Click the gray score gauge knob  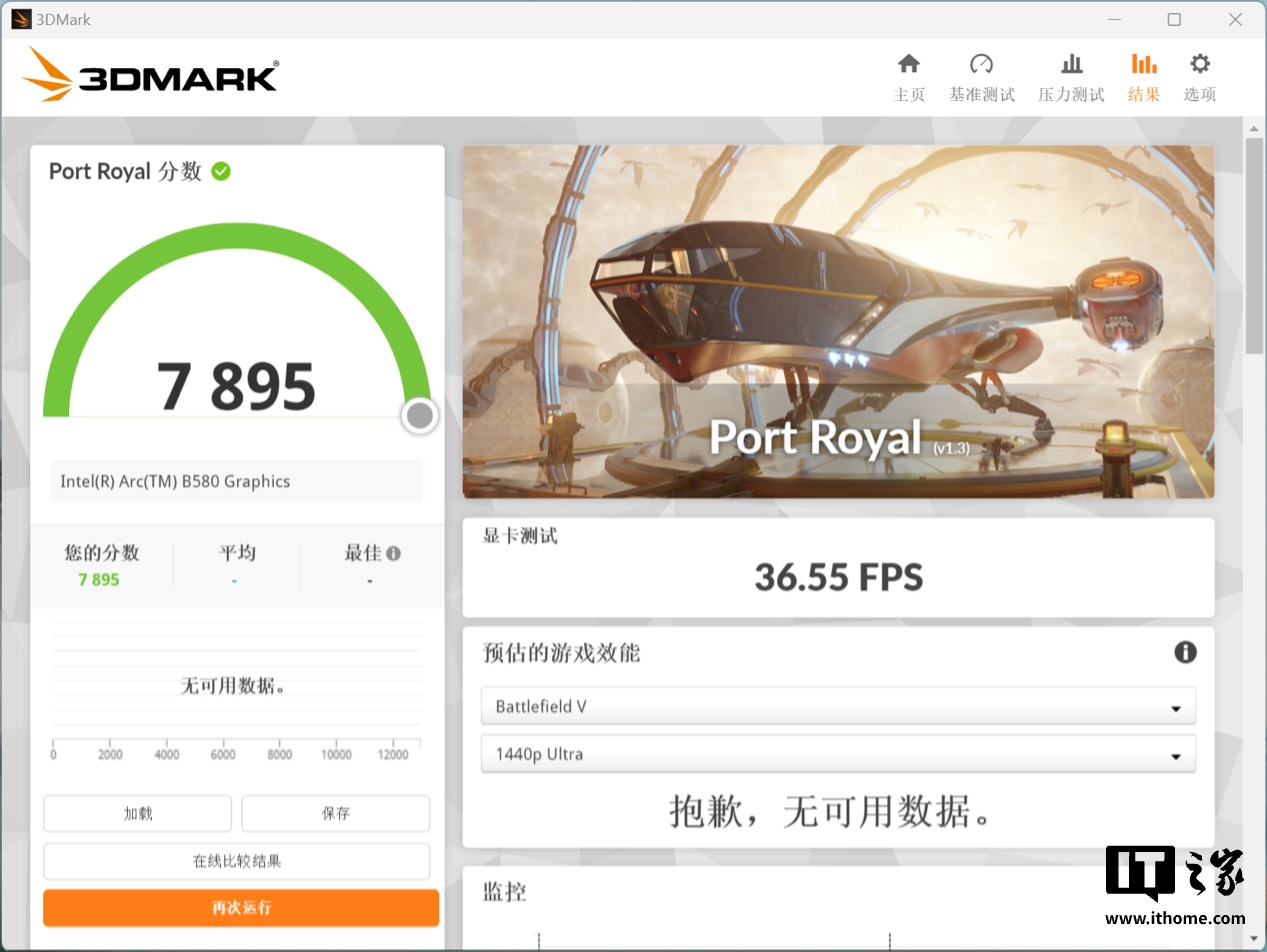420,415
